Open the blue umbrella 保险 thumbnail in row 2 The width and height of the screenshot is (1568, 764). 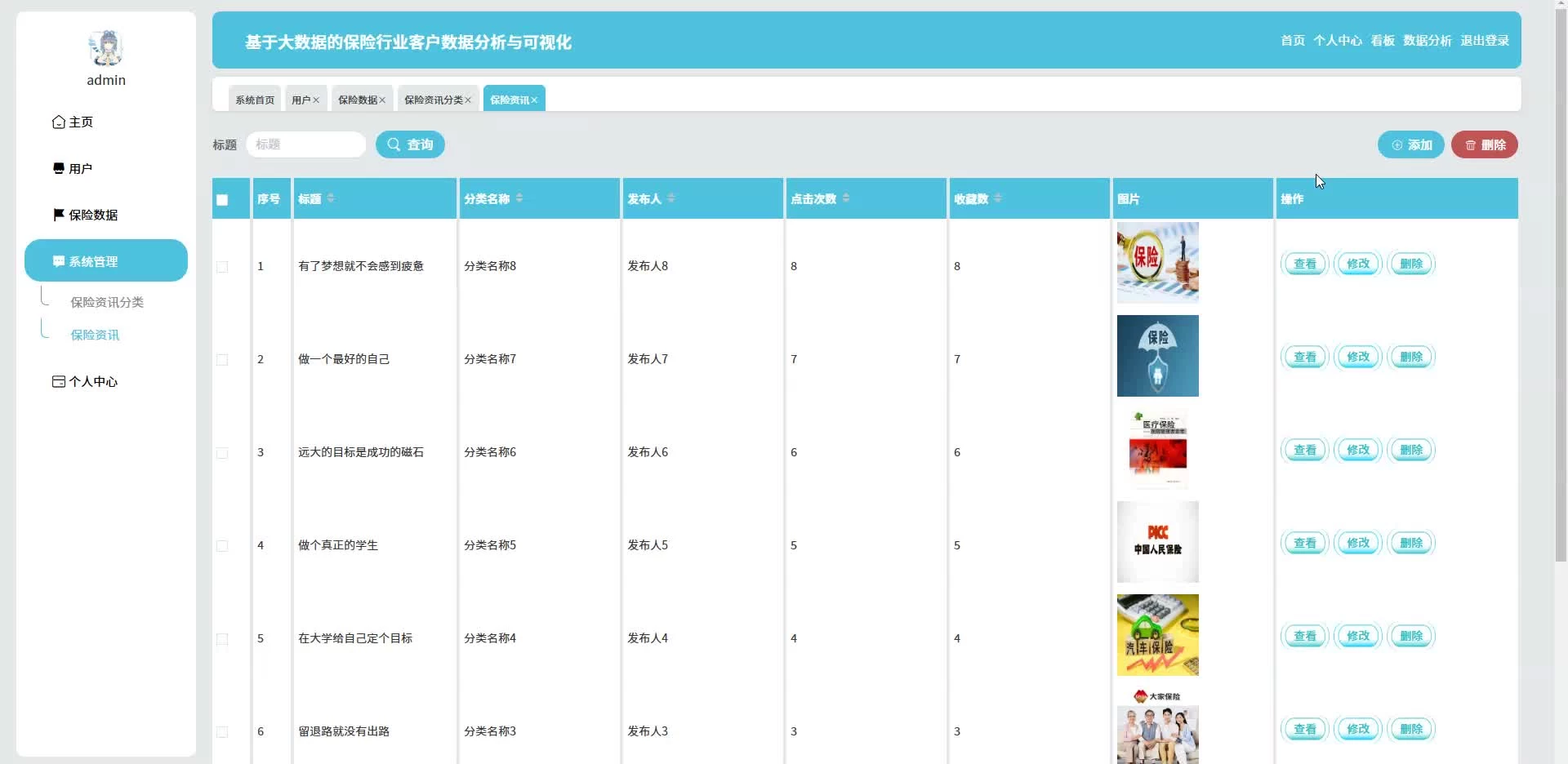pos(1158,356)
